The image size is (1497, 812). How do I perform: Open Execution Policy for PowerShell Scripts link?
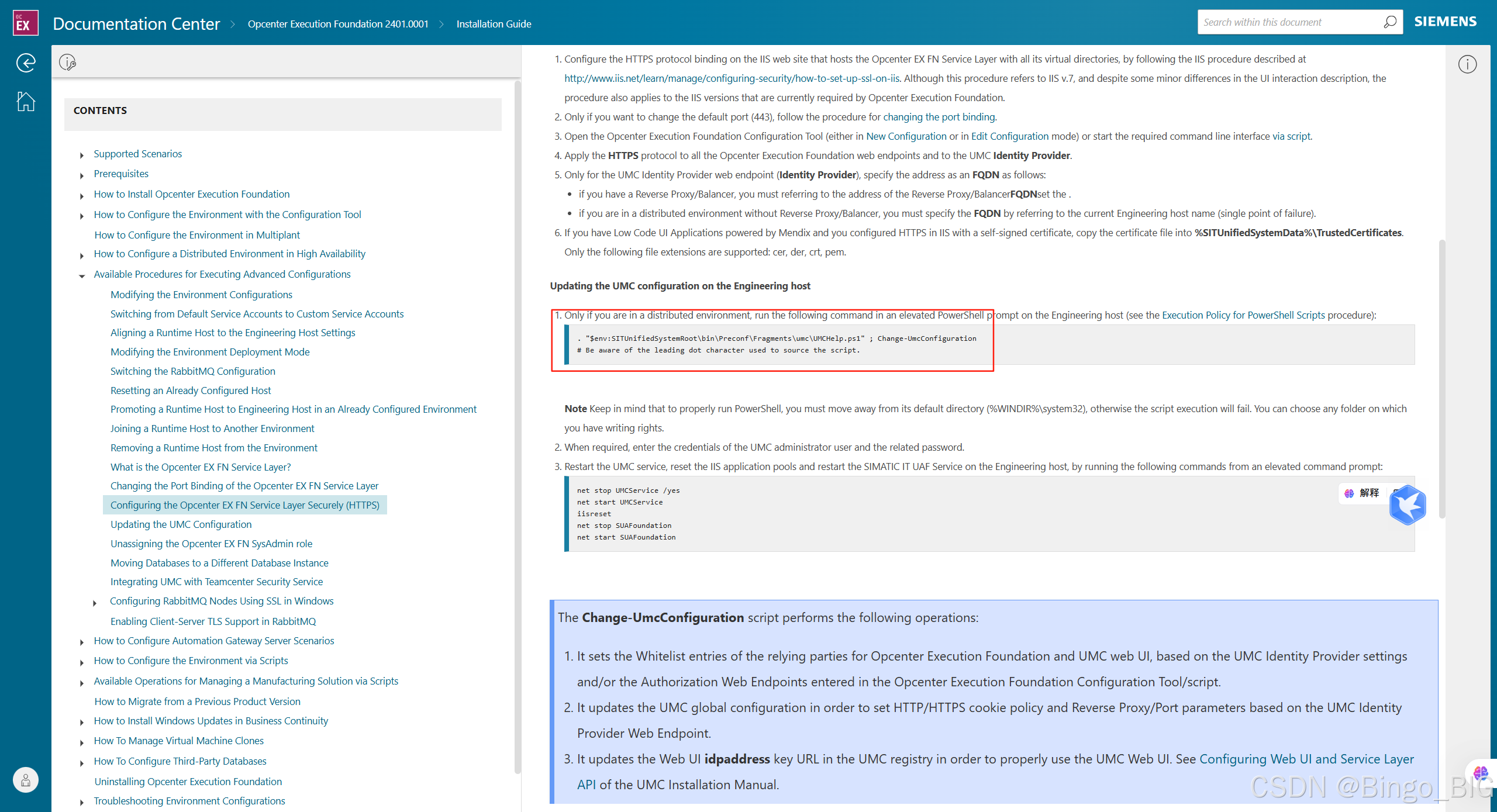[1243, 315]
